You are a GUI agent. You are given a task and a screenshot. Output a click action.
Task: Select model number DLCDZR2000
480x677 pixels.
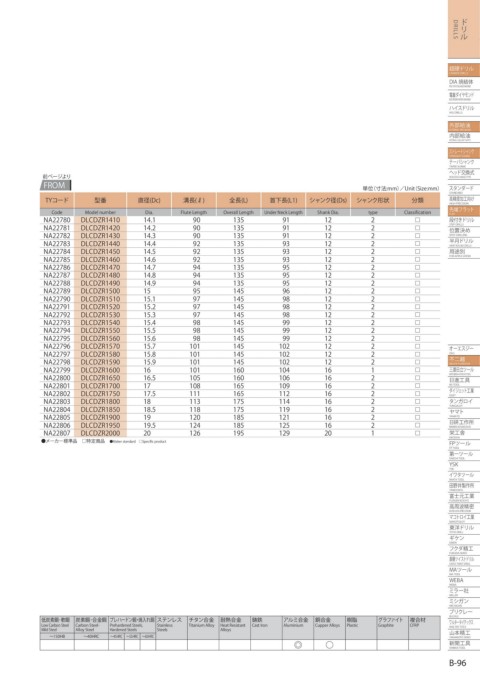[101, 433]
